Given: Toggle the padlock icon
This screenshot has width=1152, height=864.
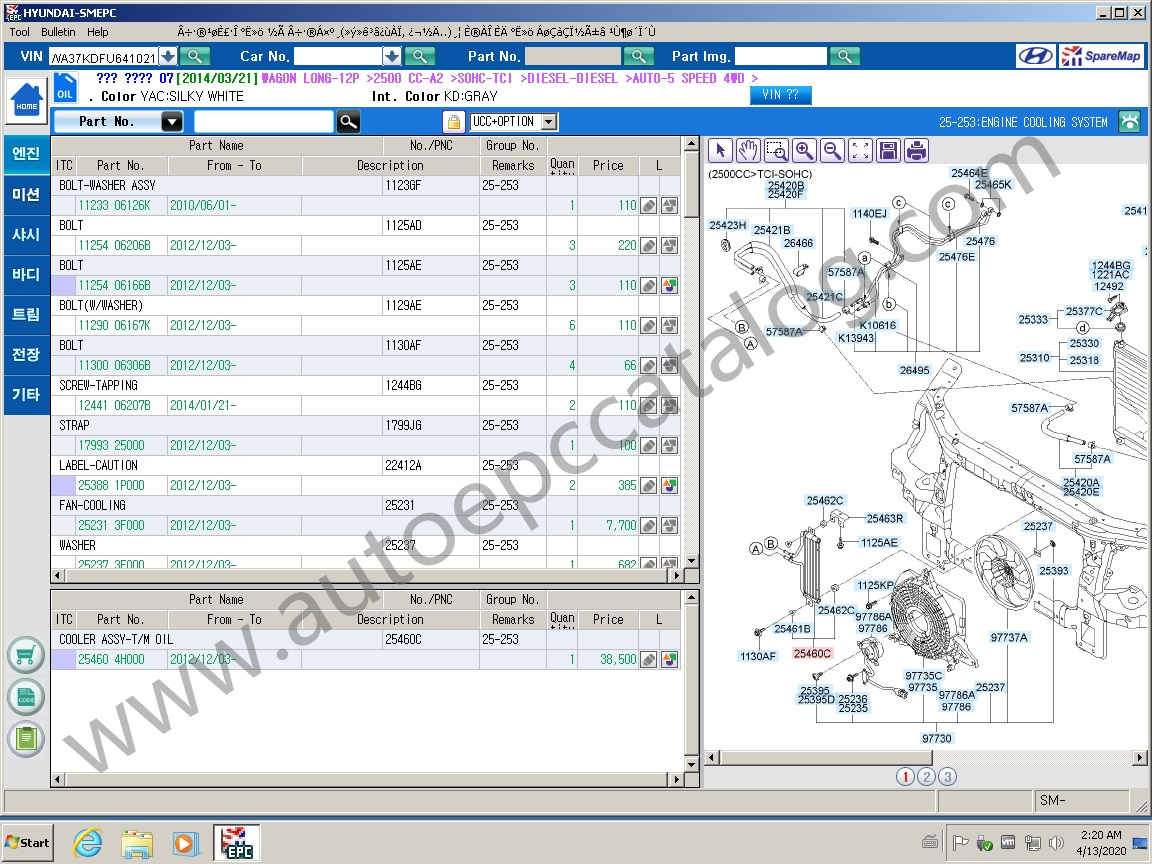Looking at the screenshot, I should pyautogui.click(x=453, y=121).
